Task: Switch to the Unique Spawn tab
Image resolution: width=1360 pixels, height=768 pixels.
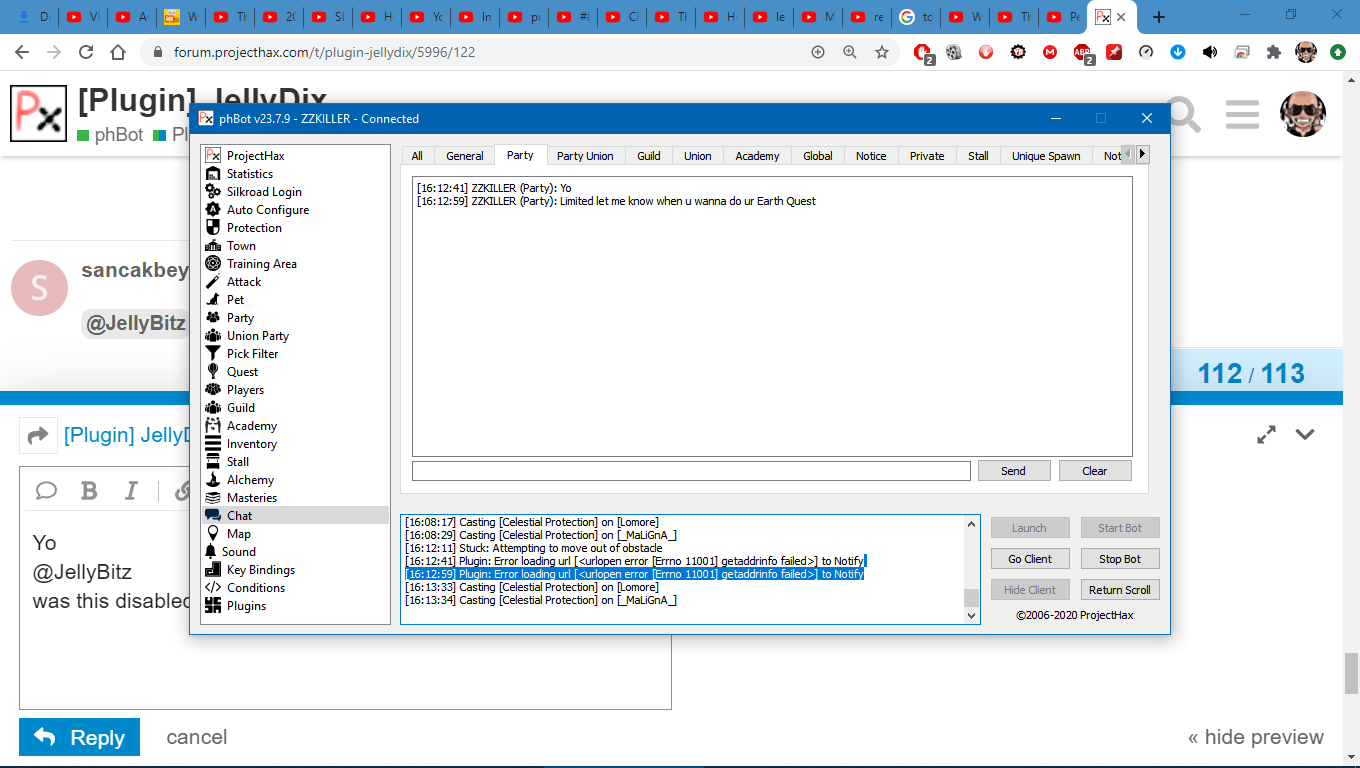Action: coord(1045,156)
